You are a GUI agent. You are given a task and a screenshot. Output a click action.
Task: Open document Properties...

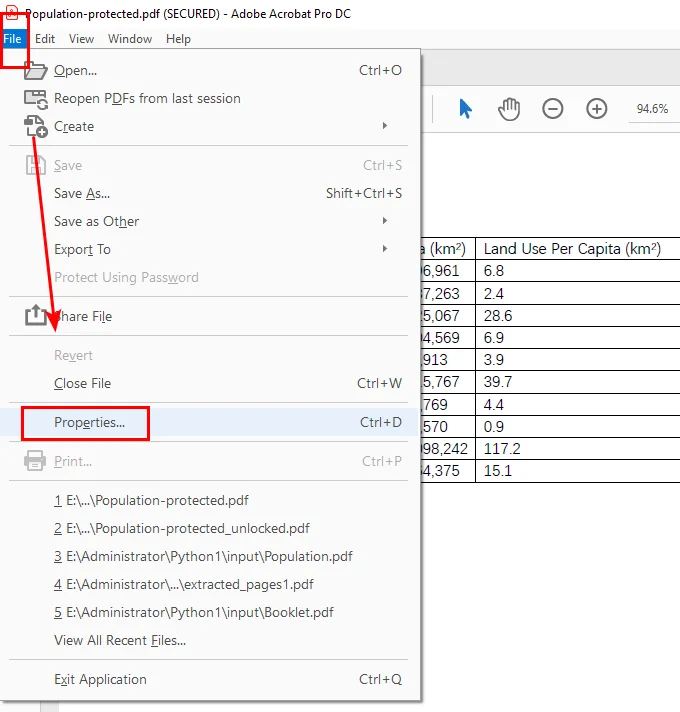tap(209, 422)
